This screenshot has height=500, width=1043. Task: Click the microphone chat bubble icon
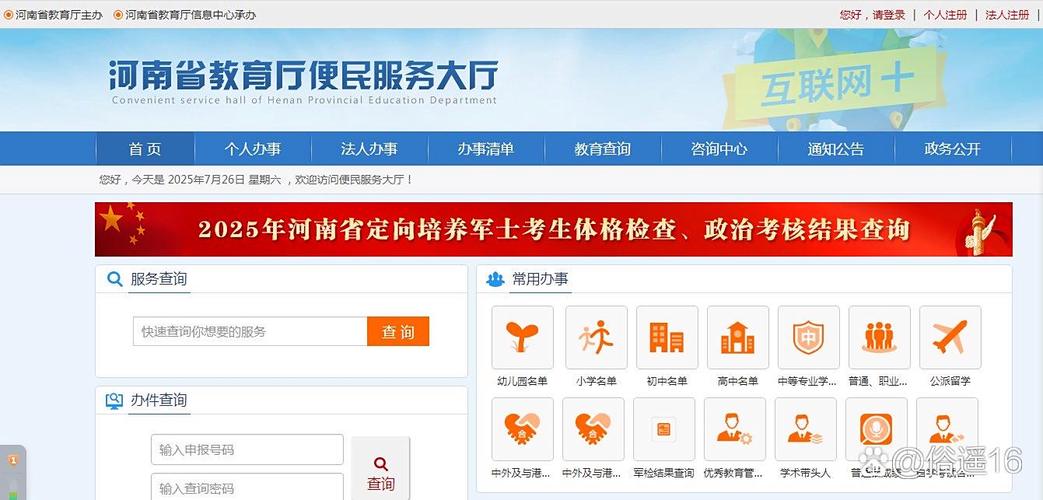876,429
